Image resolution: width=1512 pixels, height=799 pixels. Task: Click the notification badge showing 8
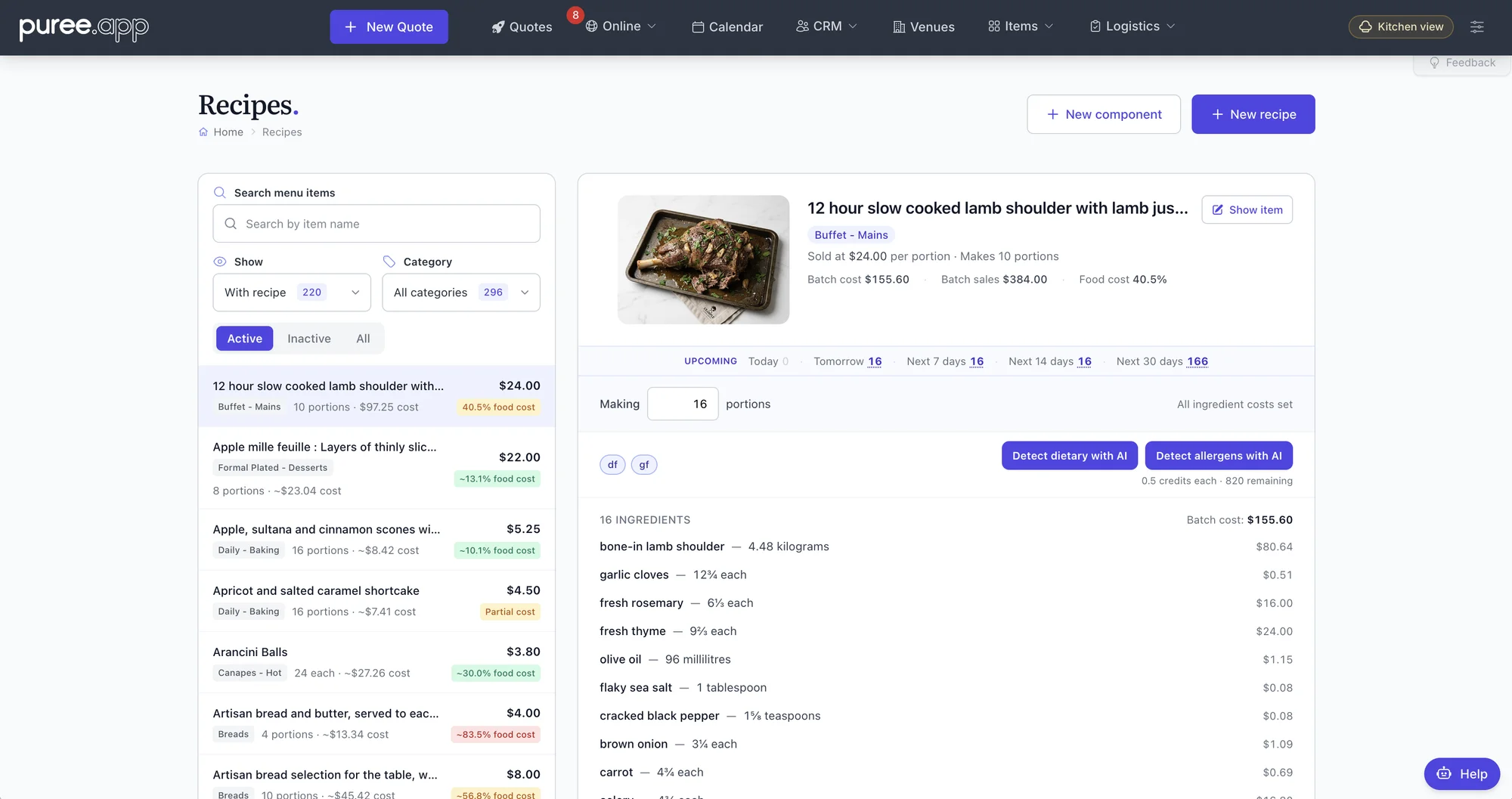tap(575, 15)
